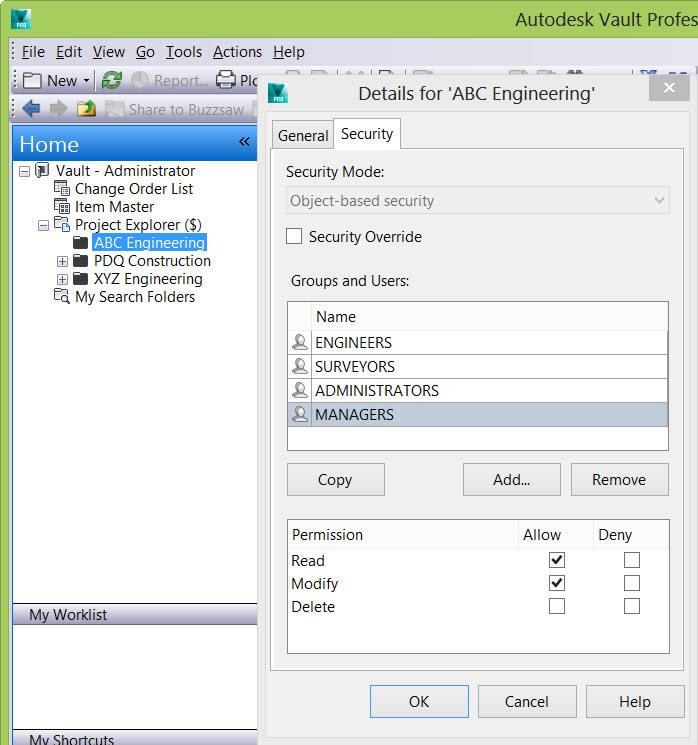The height and width of the screenshot is (745, 698).
Task: Select the Security tab
Action: point(367,134)
